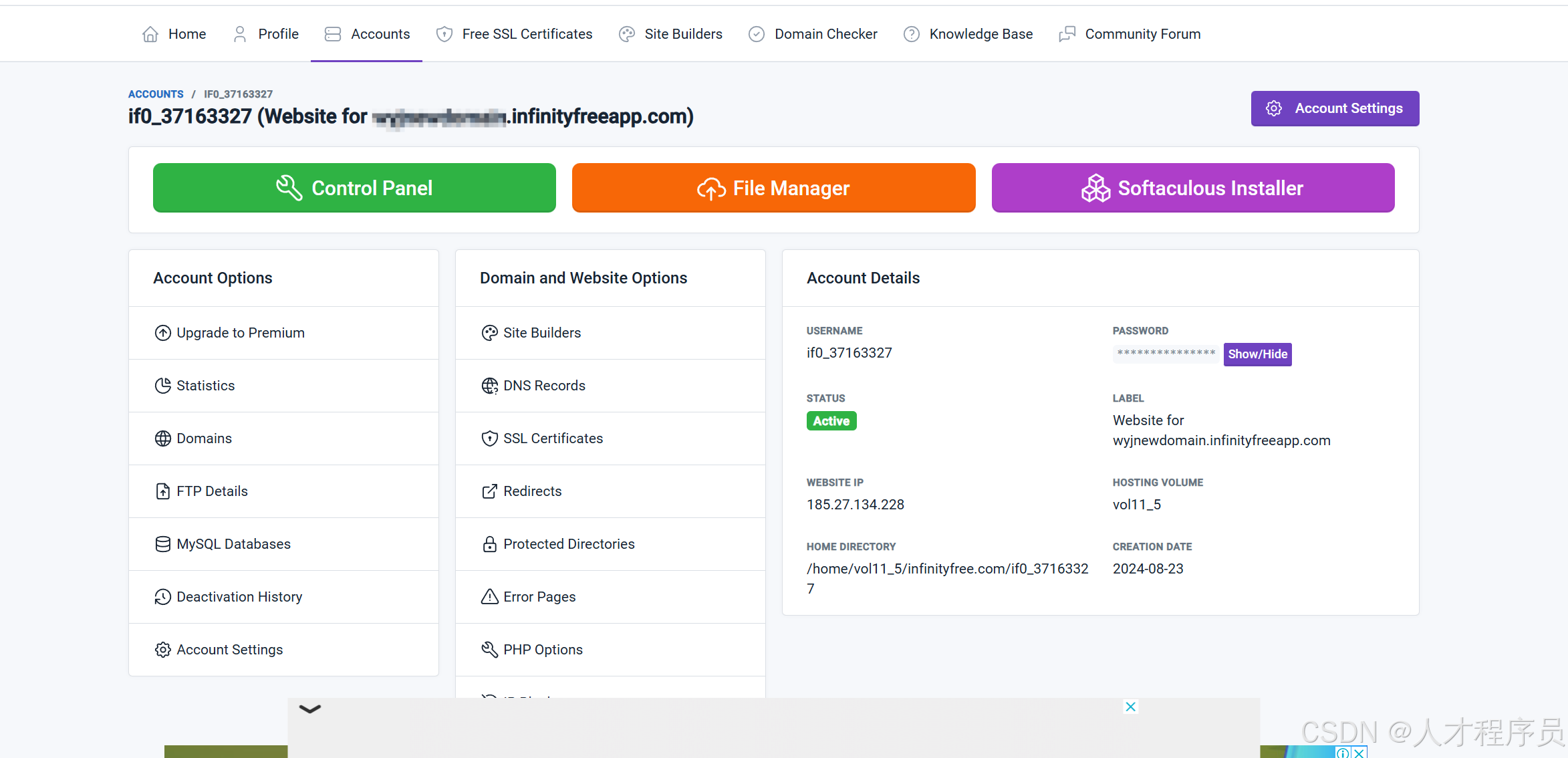The width and height of the screenshot is (1568, 758).
Task: Click the ACCOUNTS breadcrumb link
Action: (x=156, y=94)
